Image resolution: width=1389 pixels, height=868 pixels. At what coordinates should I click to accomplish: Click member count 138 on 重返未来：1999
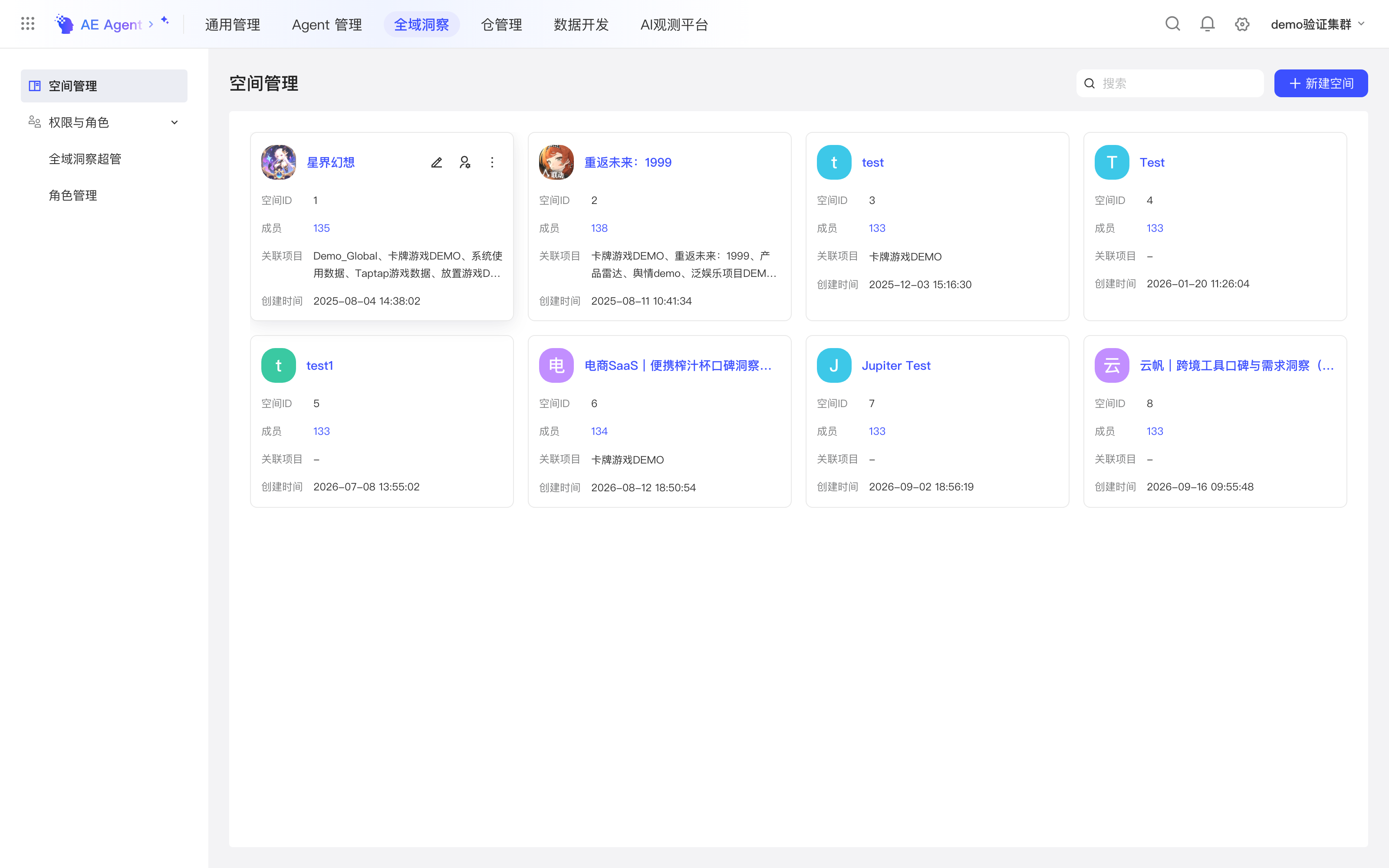tap(599, 228)
